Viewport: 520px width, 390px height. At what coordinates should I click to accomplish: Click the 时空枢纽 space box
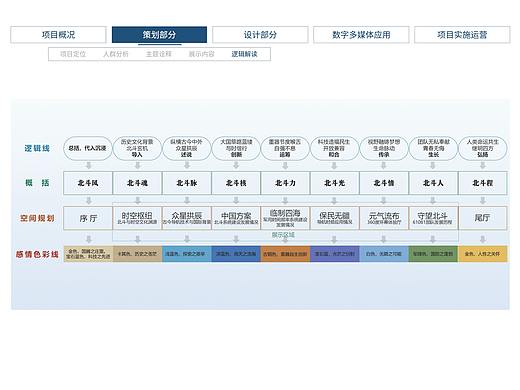[137, 218]
